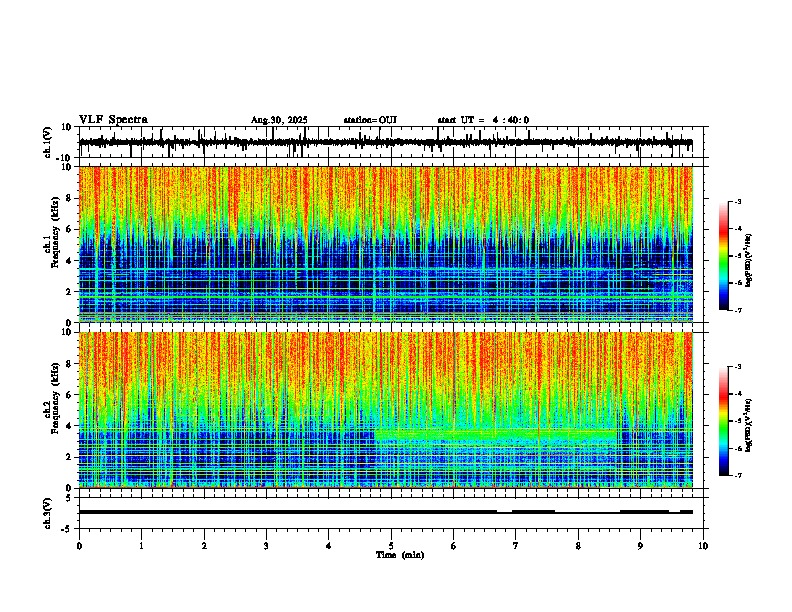Select the "Aug.30, 2025" date label
This screenshot has width=792, height=612.
click(x=279, y=120)
